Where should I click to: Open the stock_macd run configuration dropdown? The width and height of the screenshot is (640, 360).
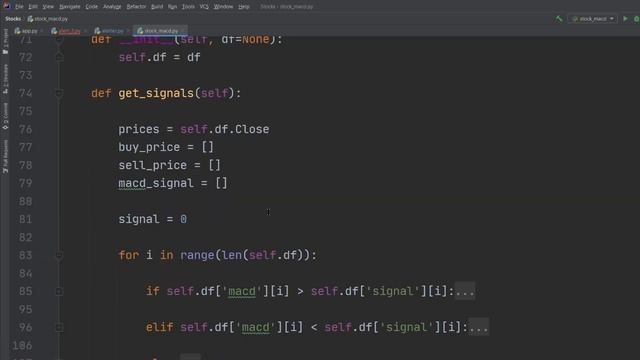click(x=592, y=19)
